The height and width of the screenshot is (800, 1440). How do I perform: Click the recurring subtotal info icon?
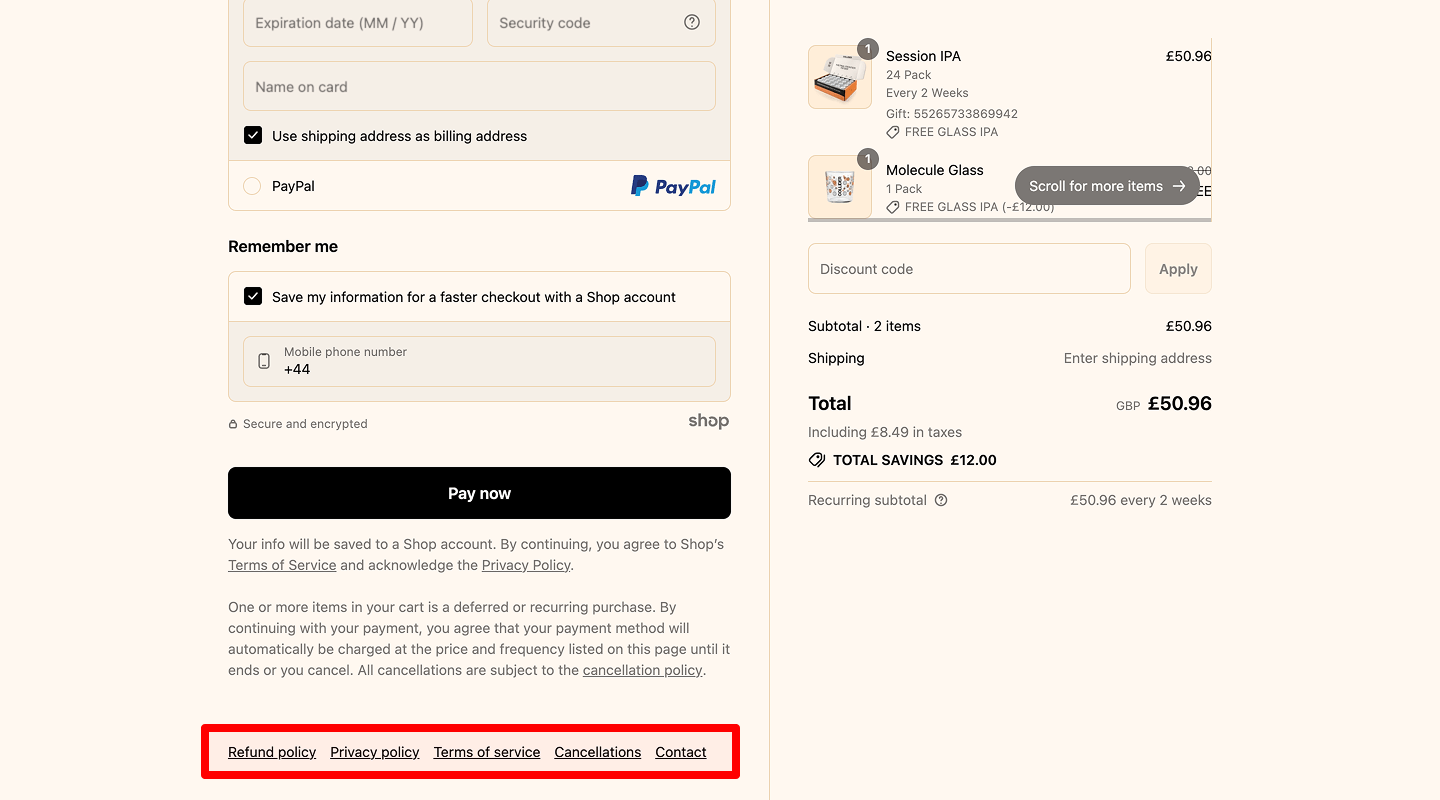(x=941, y=500)
